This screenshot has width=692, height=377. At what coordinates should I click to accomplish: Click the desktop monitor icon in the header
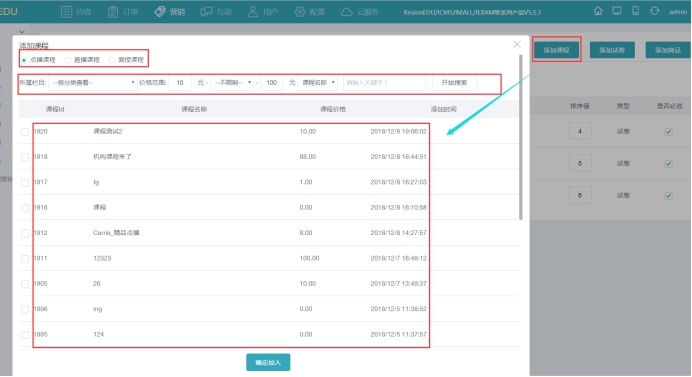617,11
